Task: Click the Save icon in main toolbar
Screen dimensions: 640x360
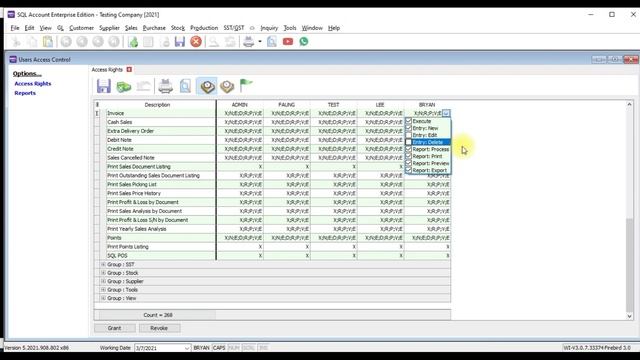Action: click(x=180, y=42)
